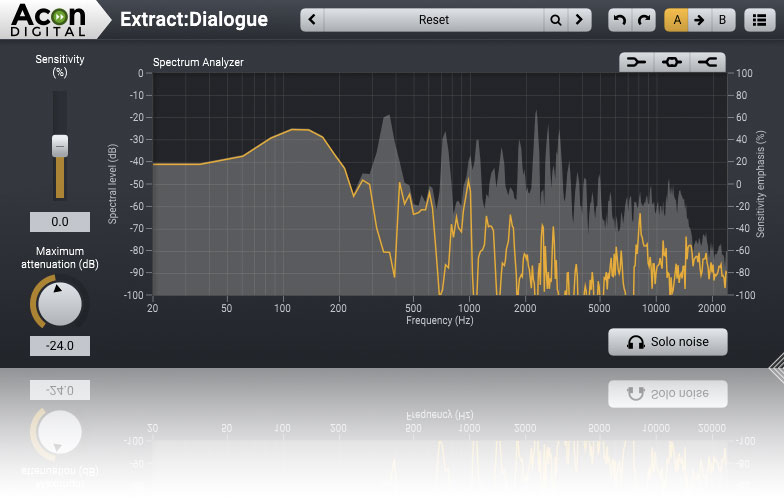Open the Reset preset dropdown
784x500 pixels.
point(433,20)
